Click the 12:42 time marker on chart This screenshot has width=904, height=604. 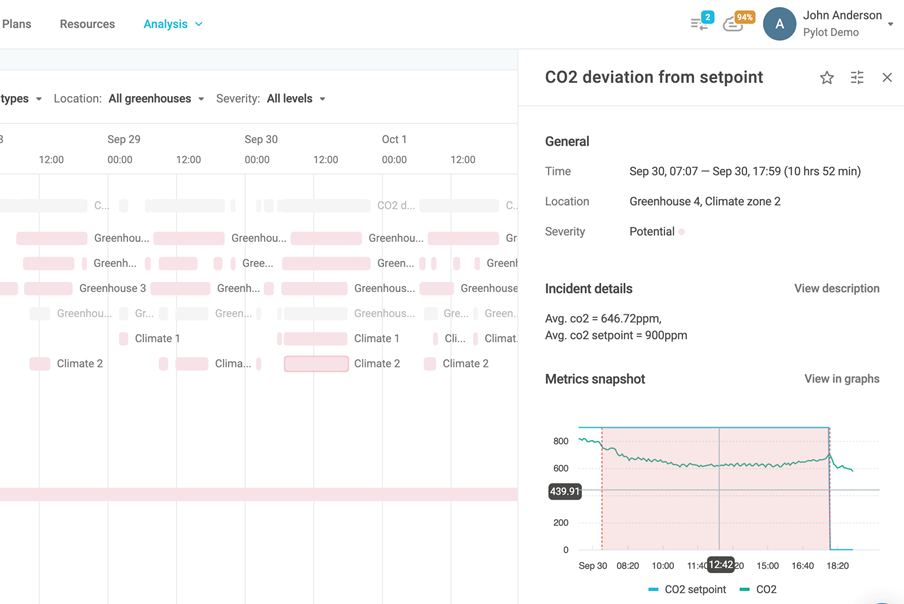[720, 565]
